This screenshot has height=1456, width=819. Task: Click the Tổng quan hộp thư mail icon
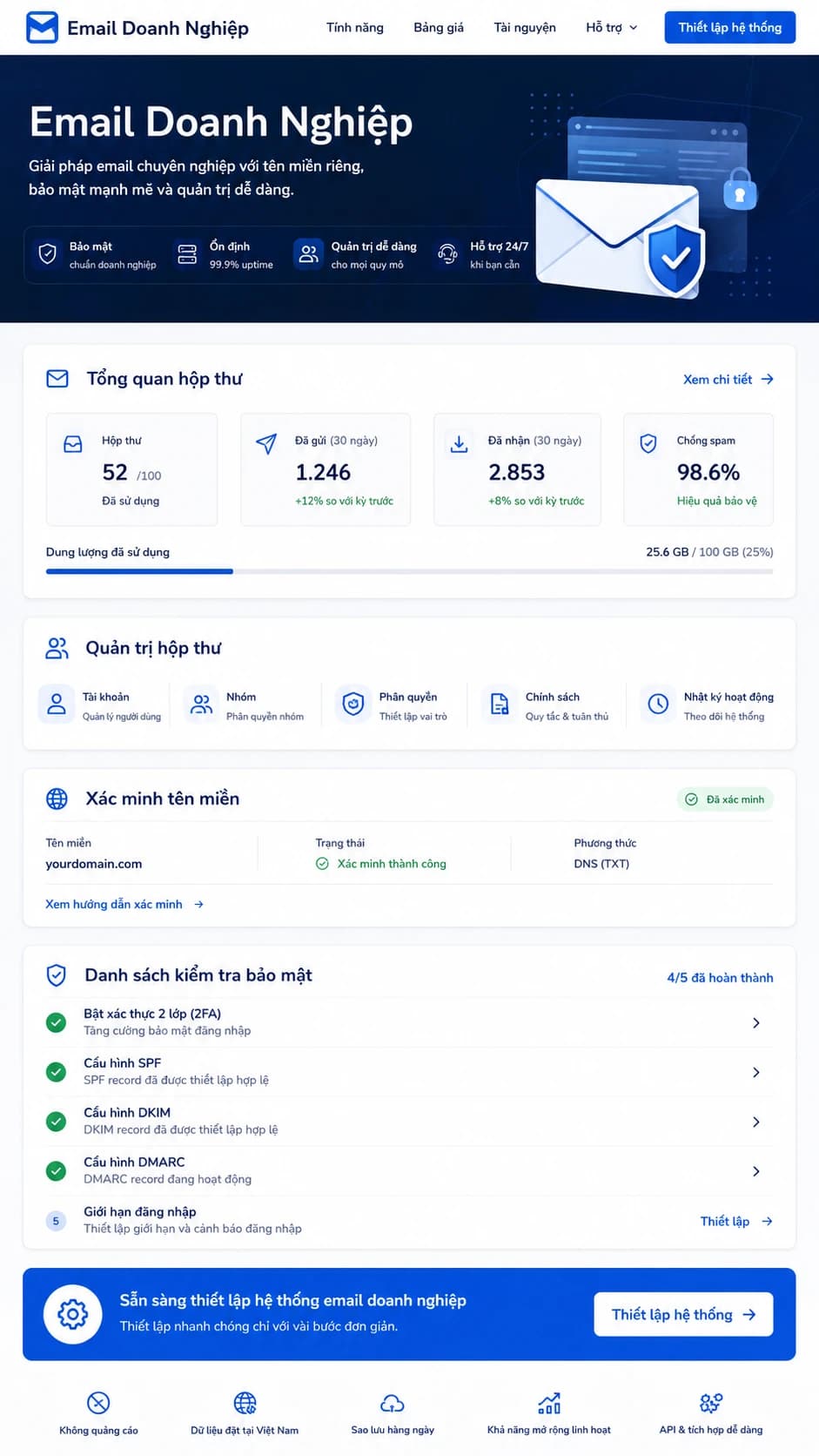(x=57, y=379)
